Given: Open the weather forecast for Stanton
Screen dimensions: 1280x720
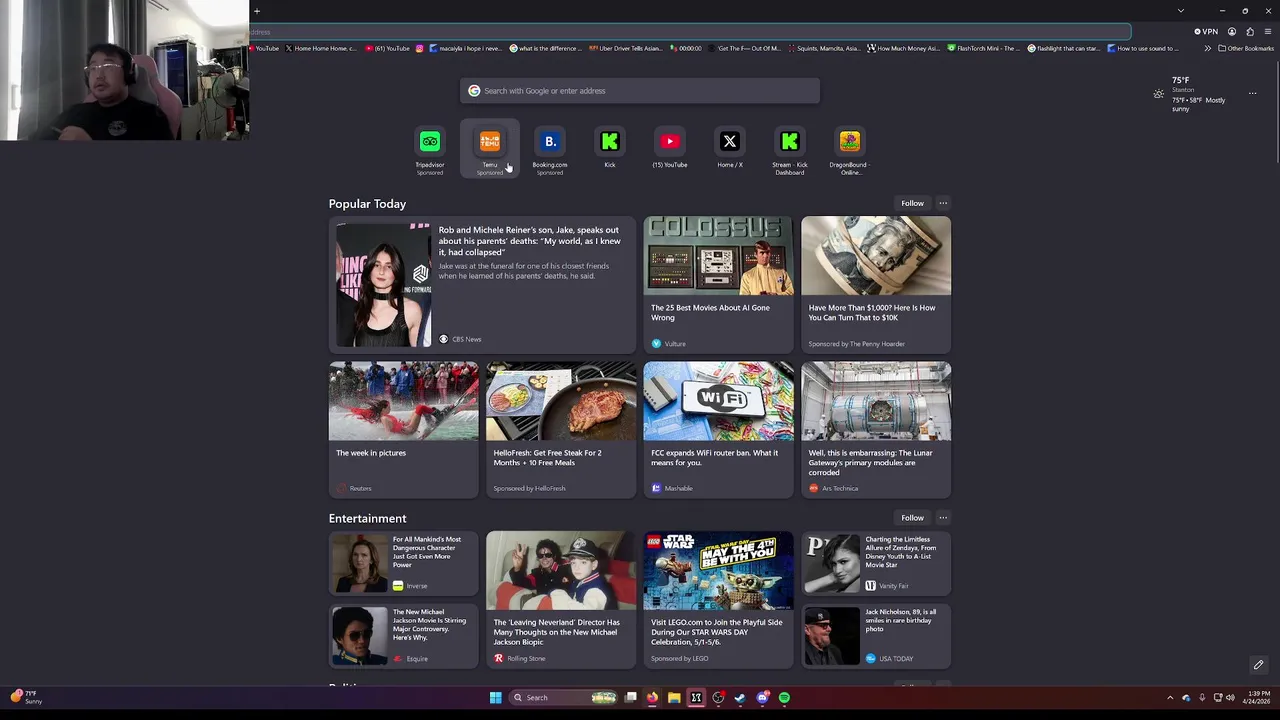Looking at the screenshot, I should 1190,94.
